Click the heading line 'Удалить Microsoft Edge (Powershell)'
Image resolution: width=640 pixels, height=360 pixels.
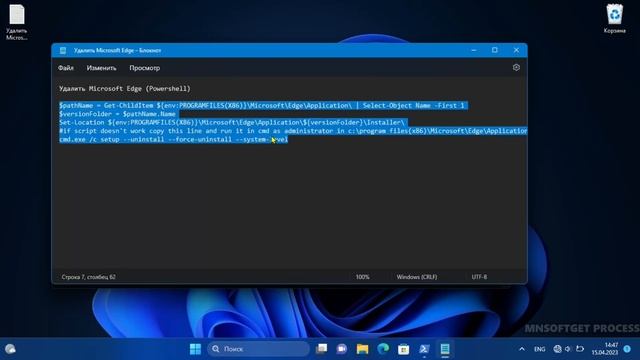tap(124, 89)
